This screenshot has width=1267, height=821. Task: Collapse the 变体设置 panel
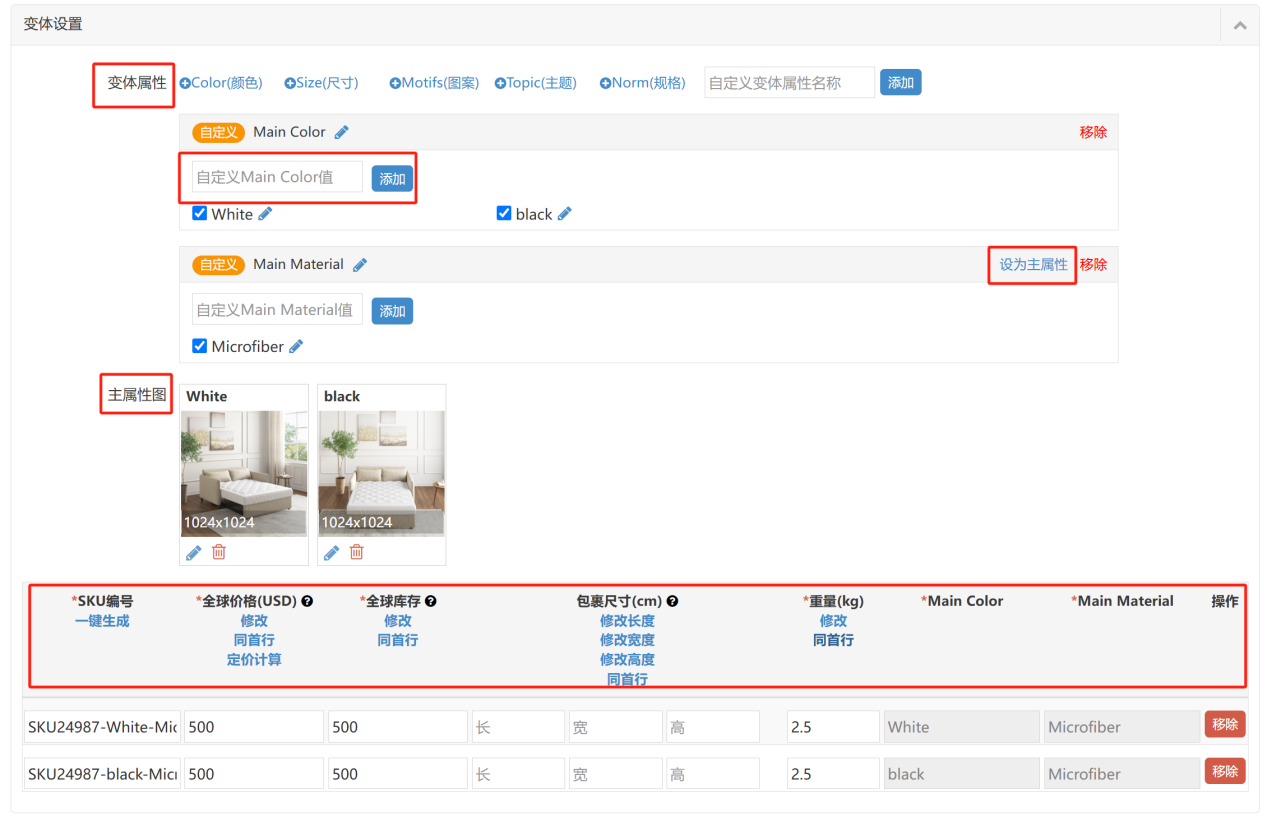click(1240, 25)
